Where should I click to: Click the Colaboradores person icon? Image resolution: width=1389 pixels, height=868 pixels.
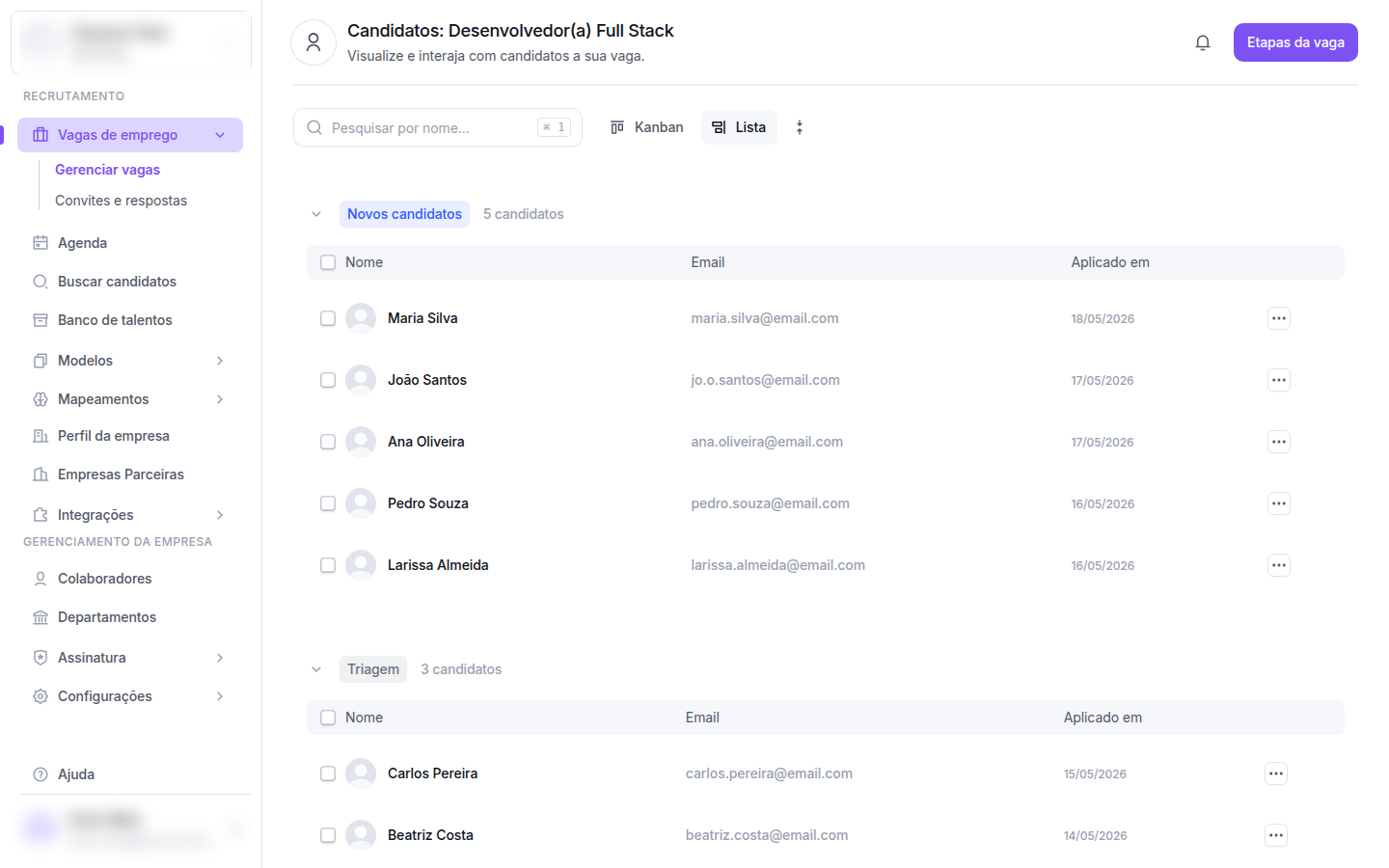[x=41, y=579]
